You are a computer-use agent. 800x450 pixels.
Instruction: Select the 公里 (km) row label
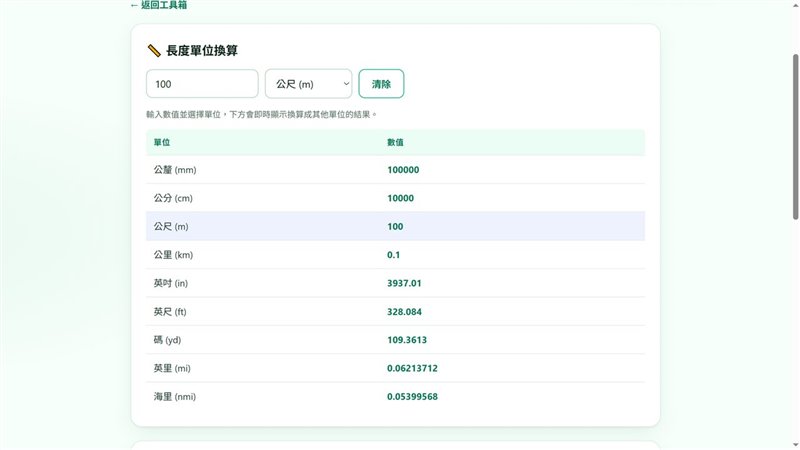click(173, 255)
